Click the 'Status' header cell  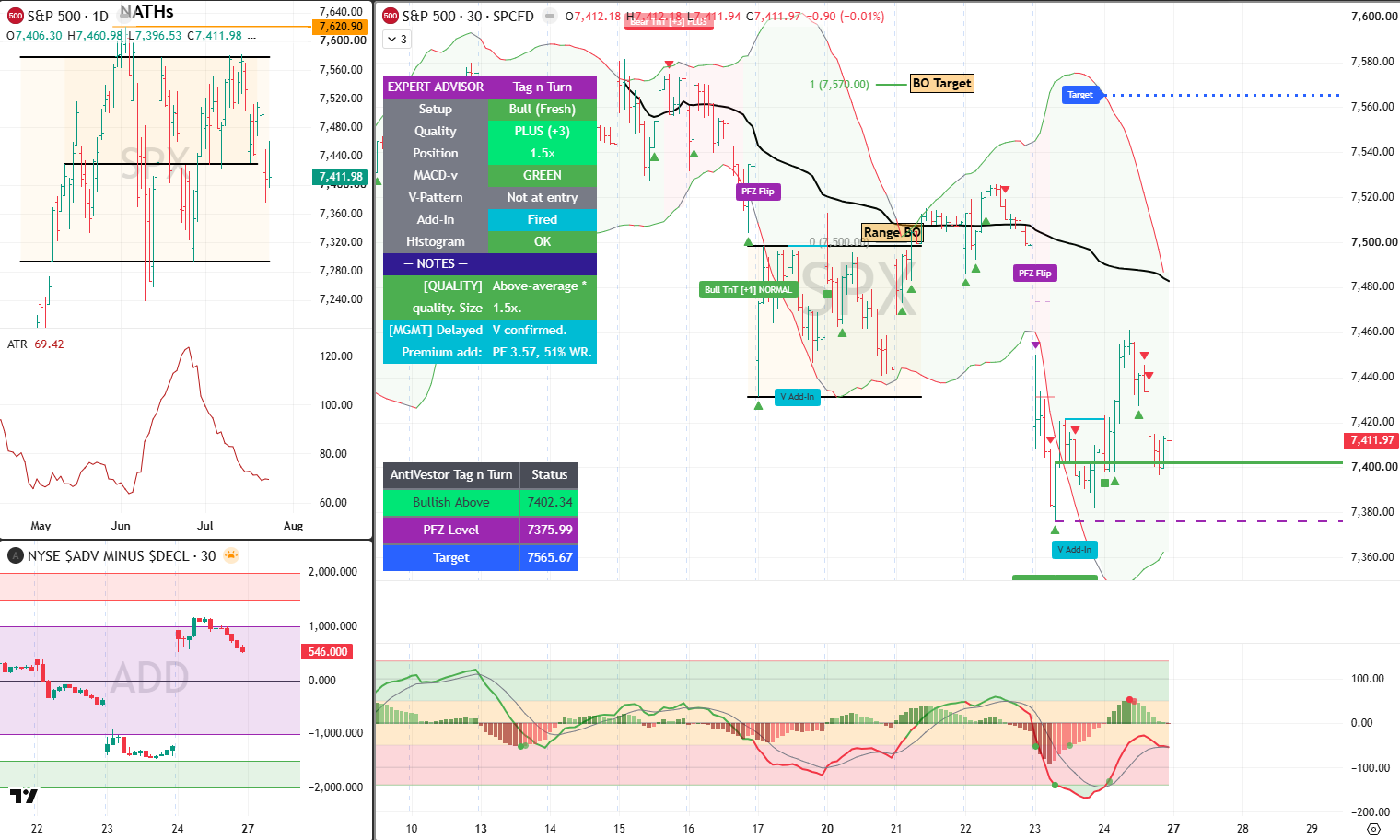[x=549, y=474]
